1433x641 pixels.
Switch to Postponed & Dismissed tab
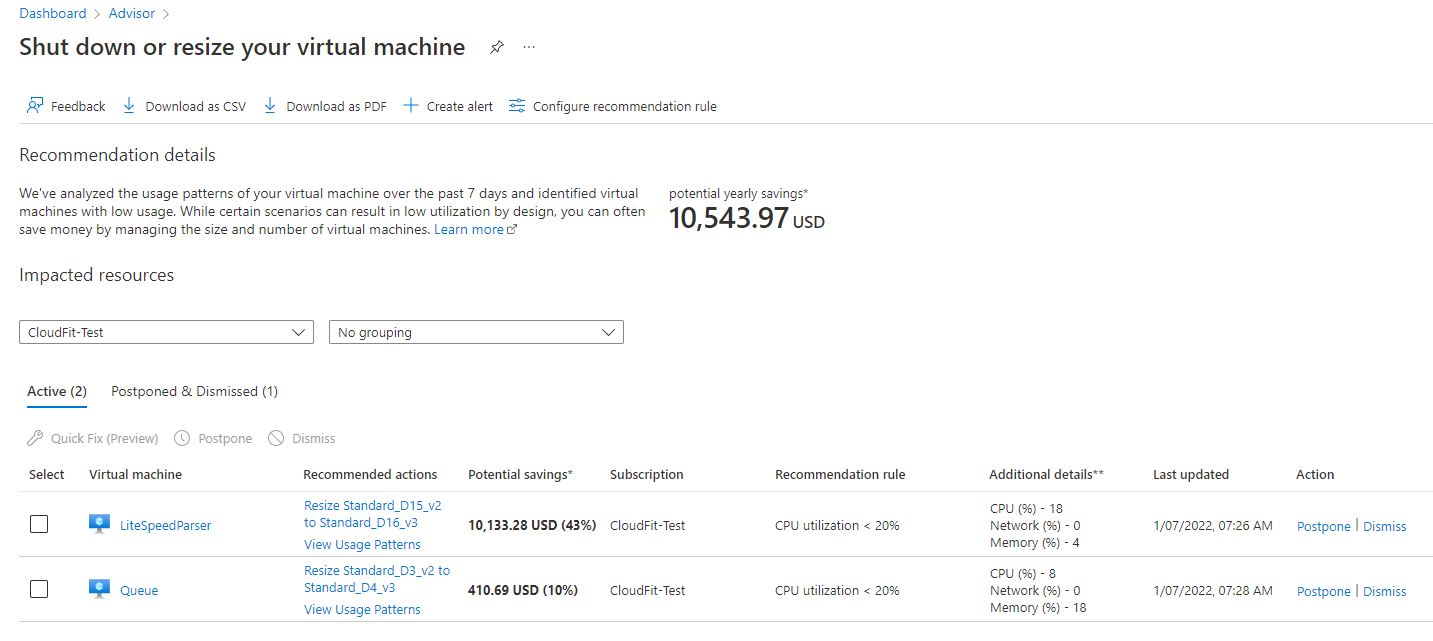coord(194,391)
